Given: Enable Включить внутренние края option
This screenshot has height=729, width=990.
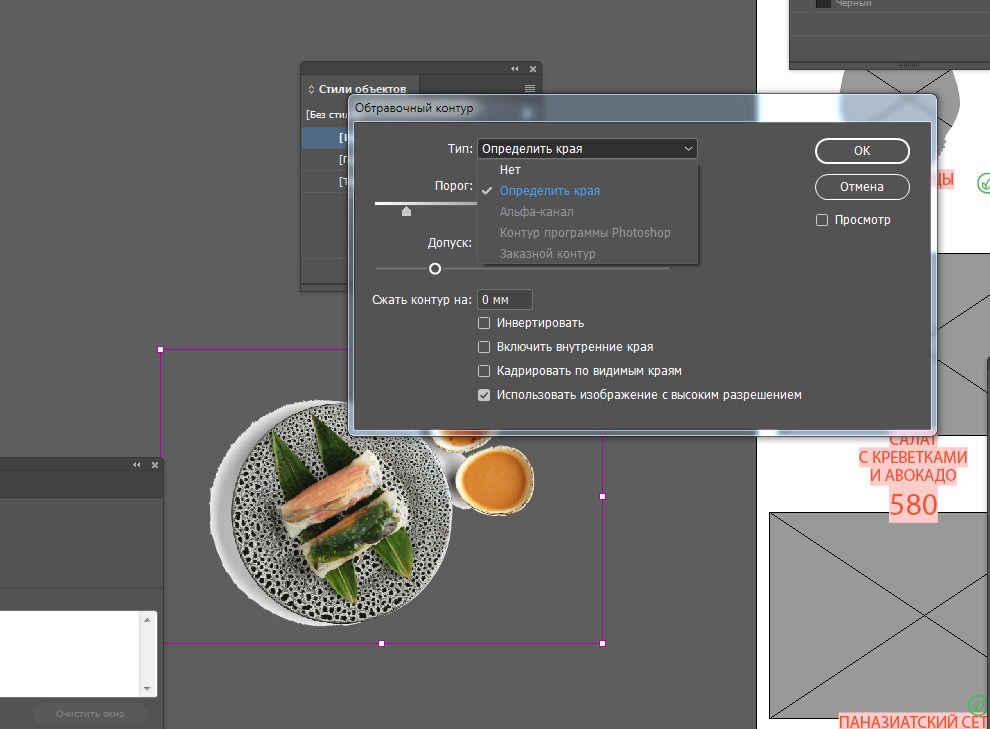Looking at the screenshot, I should pos(484,347).
